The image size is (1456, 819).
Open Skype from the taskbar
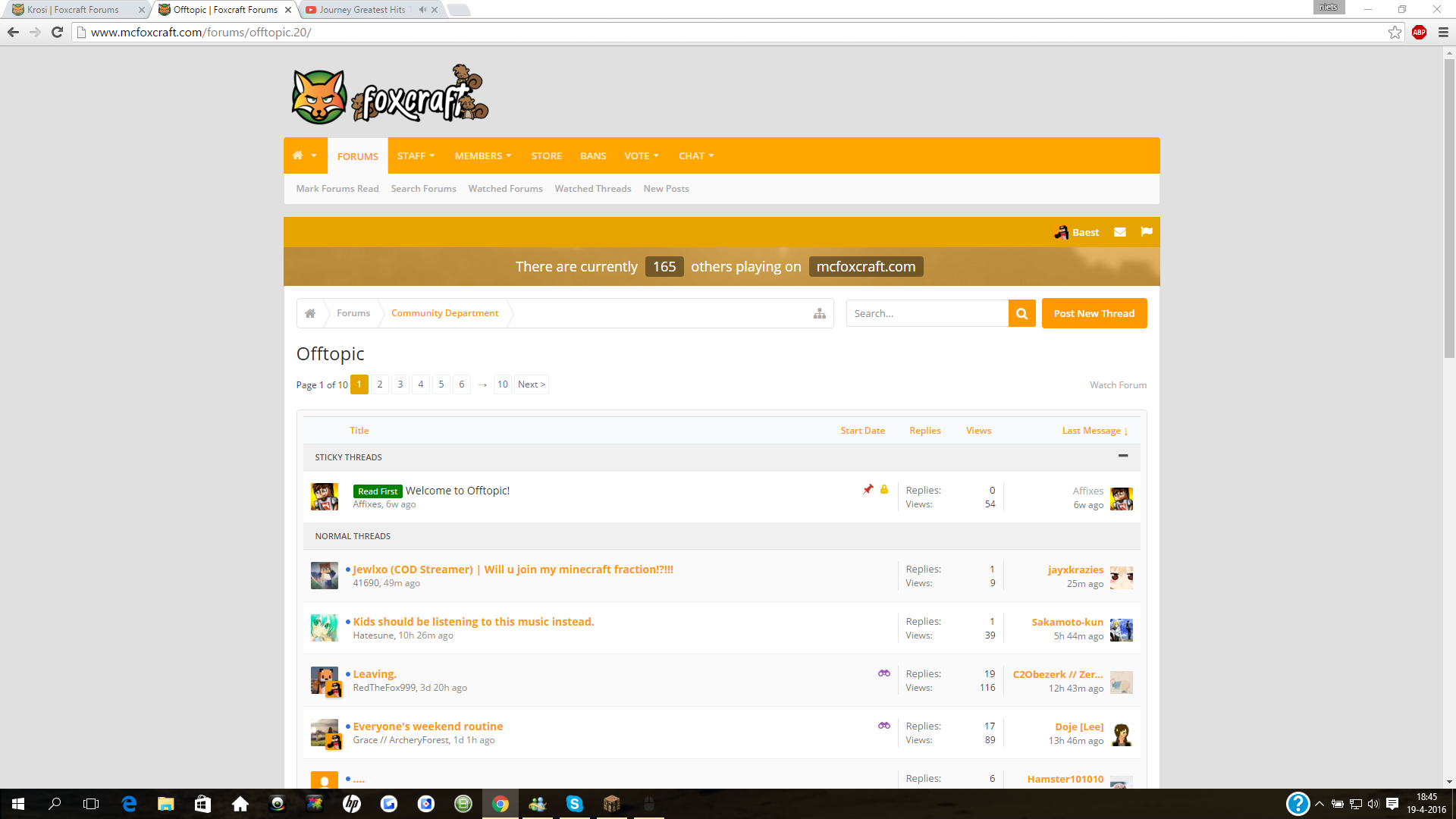pos(574,804)
